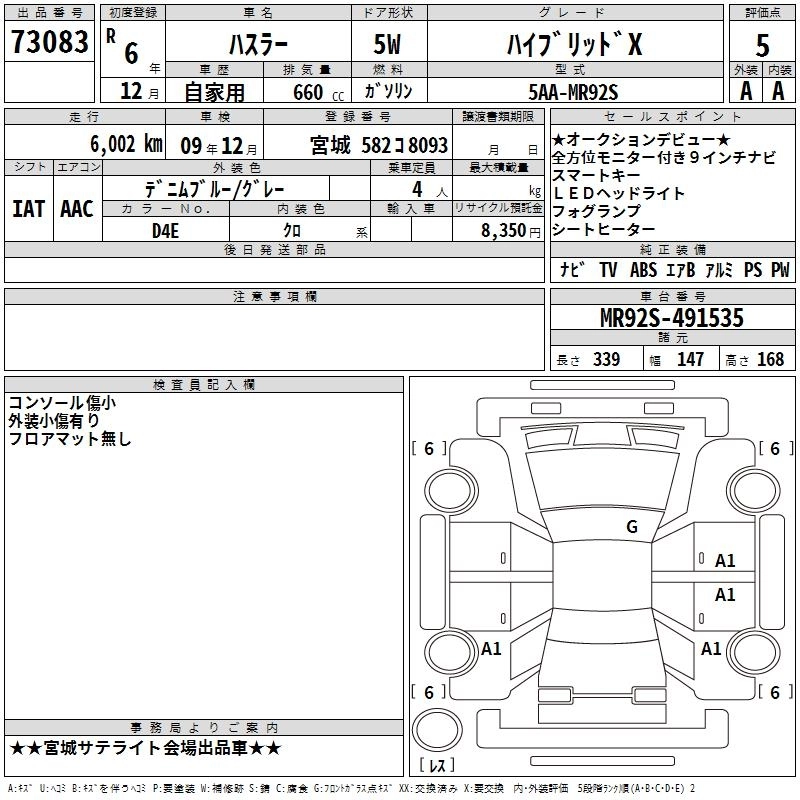Click the chassis number MR92S-491535
Screen dimensions: 800x800
(672, 317)
